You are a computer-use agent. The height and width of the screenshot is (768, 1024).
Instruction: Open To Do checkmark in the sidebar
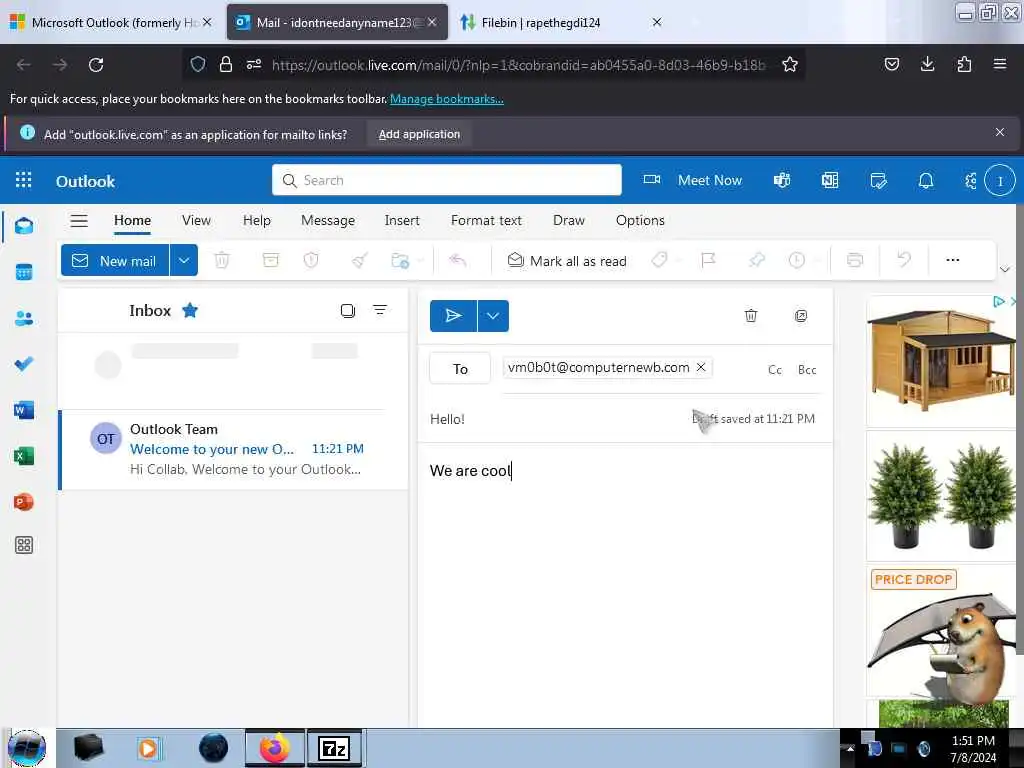pos(24,364)
